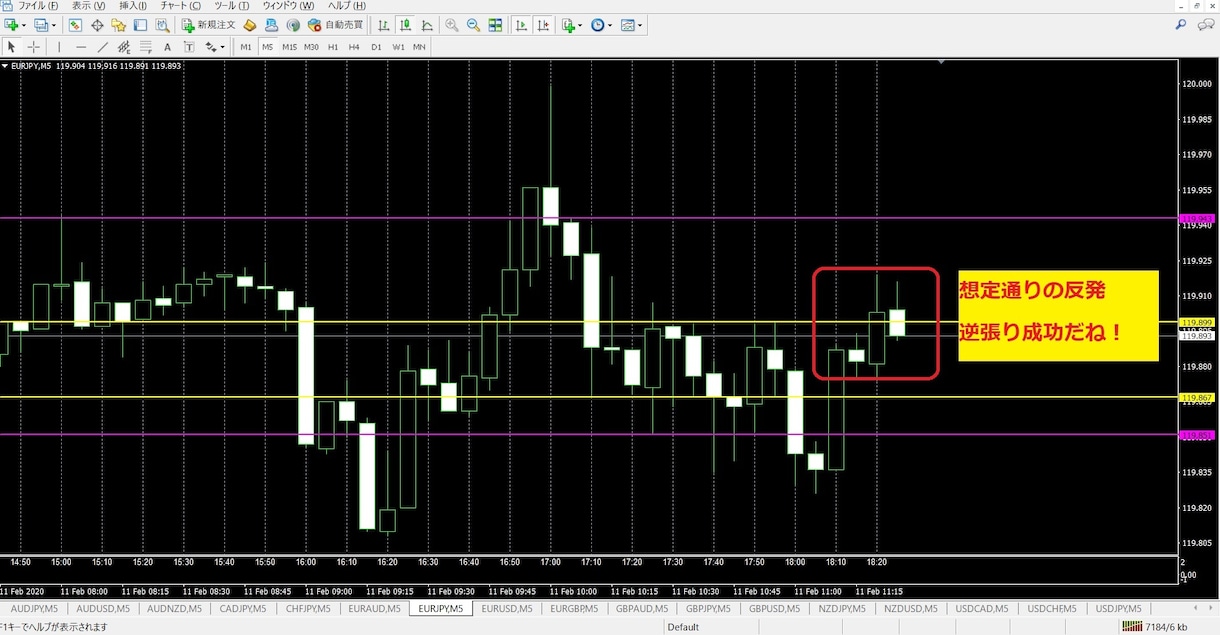Image resolution: width=1220 pixels, height=635 pixels.
Task: Open the Templates dropdown arrow
Action: coord(640,25)
